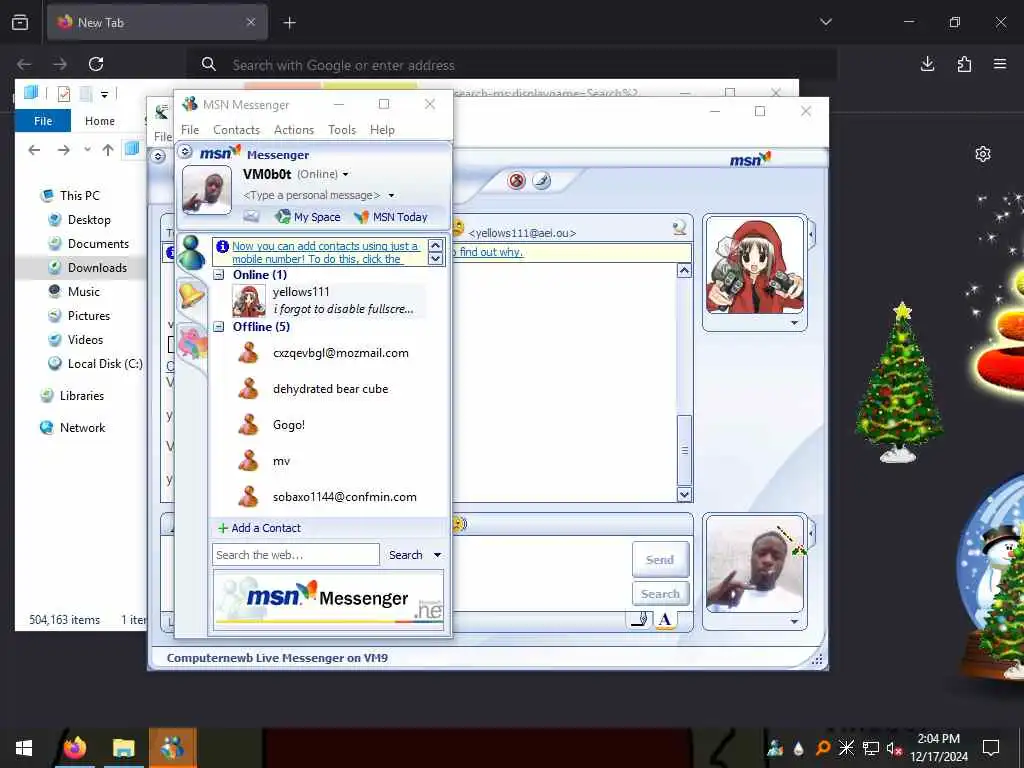Hide contact's display picture side arrow
The height and width of the screenshot is (768, 1024).
point(811,234)
